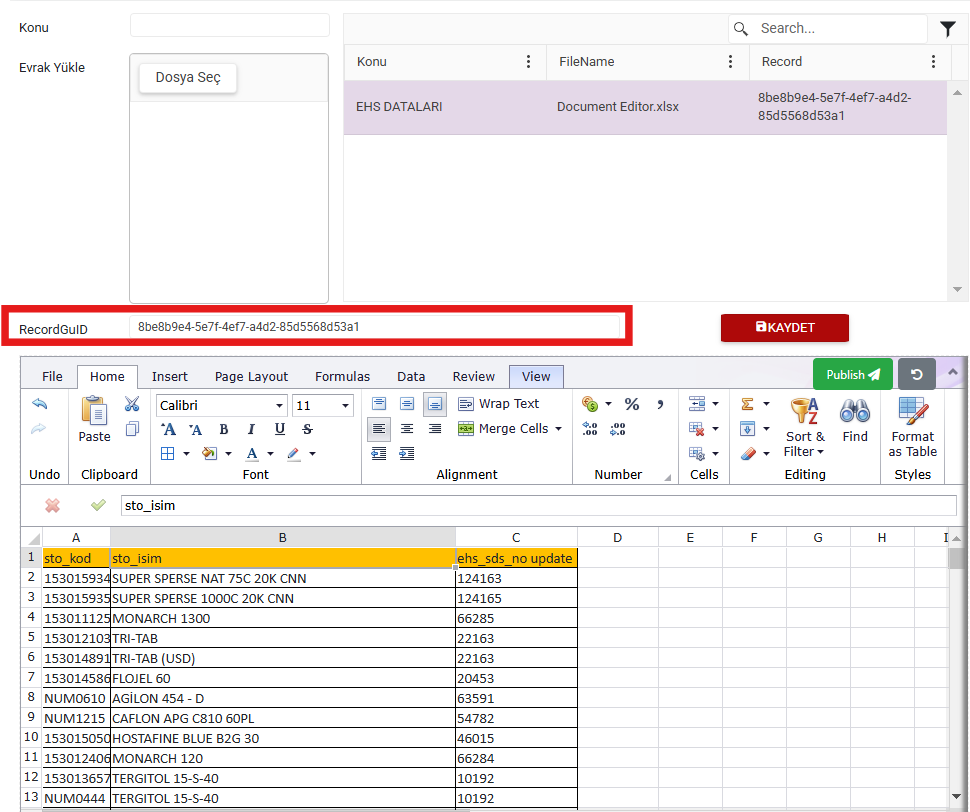This screenshot has height=812, width=970.
Task: Click the gray reload button next to Publish
Action: click(x=916, y=374)
